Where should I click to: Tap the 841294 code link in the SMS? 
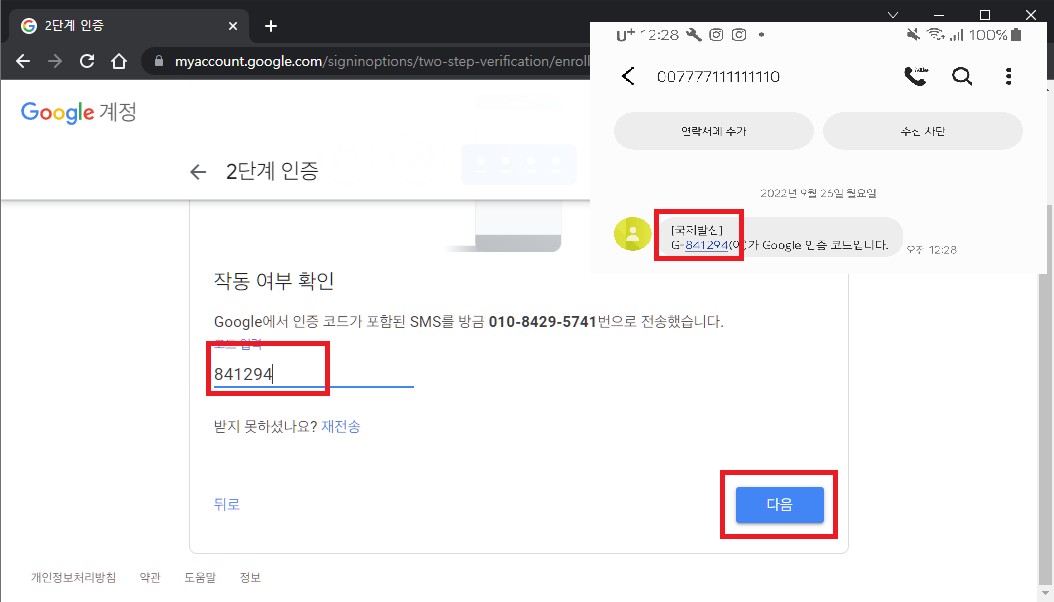click(x=706, y=245)
